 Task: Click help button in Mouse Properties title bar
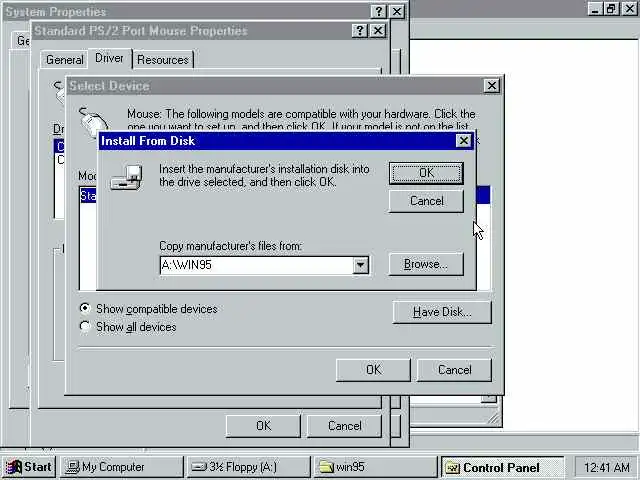(x=360, y=31)
